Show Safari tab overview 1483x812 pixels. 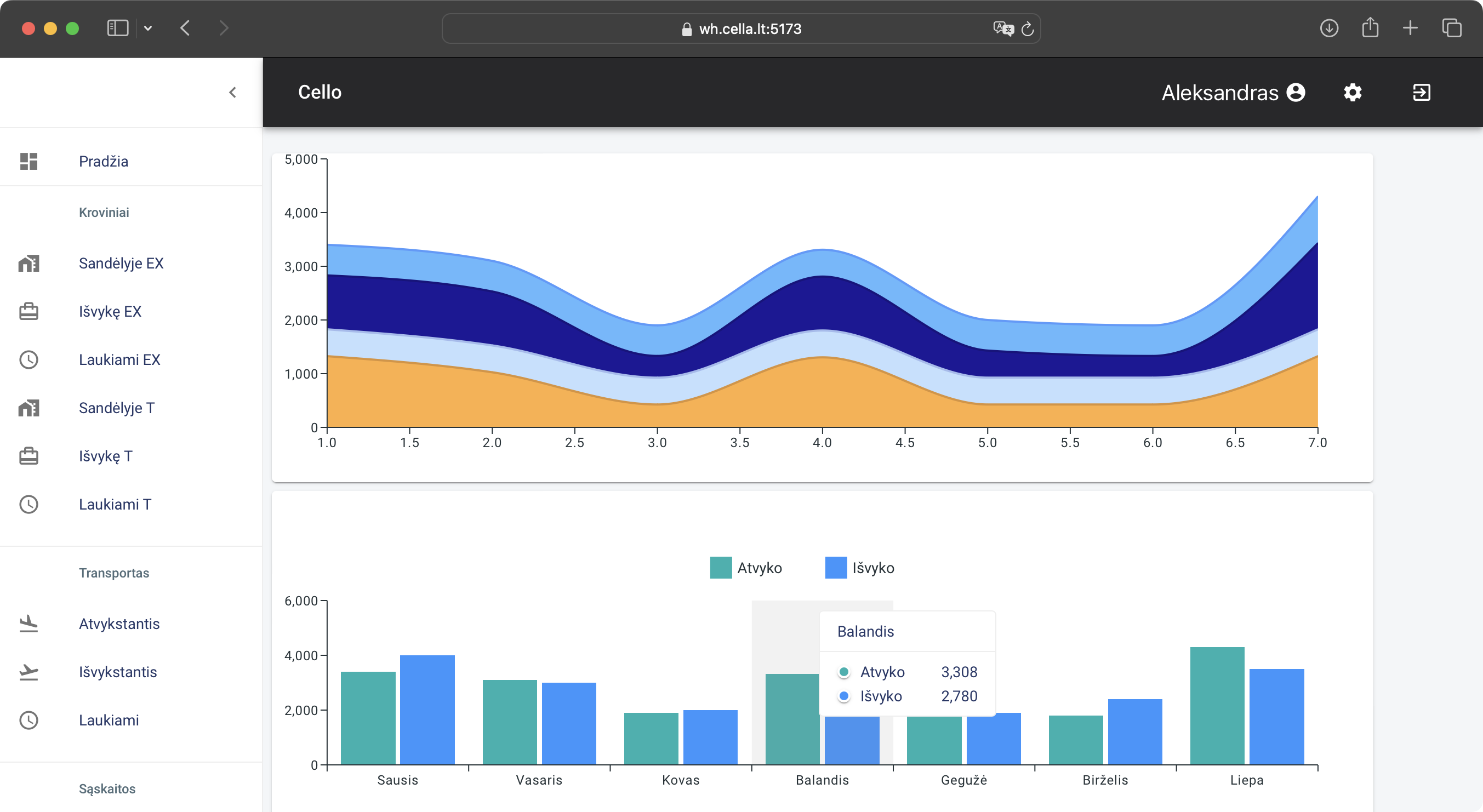tap(1451, 28)
